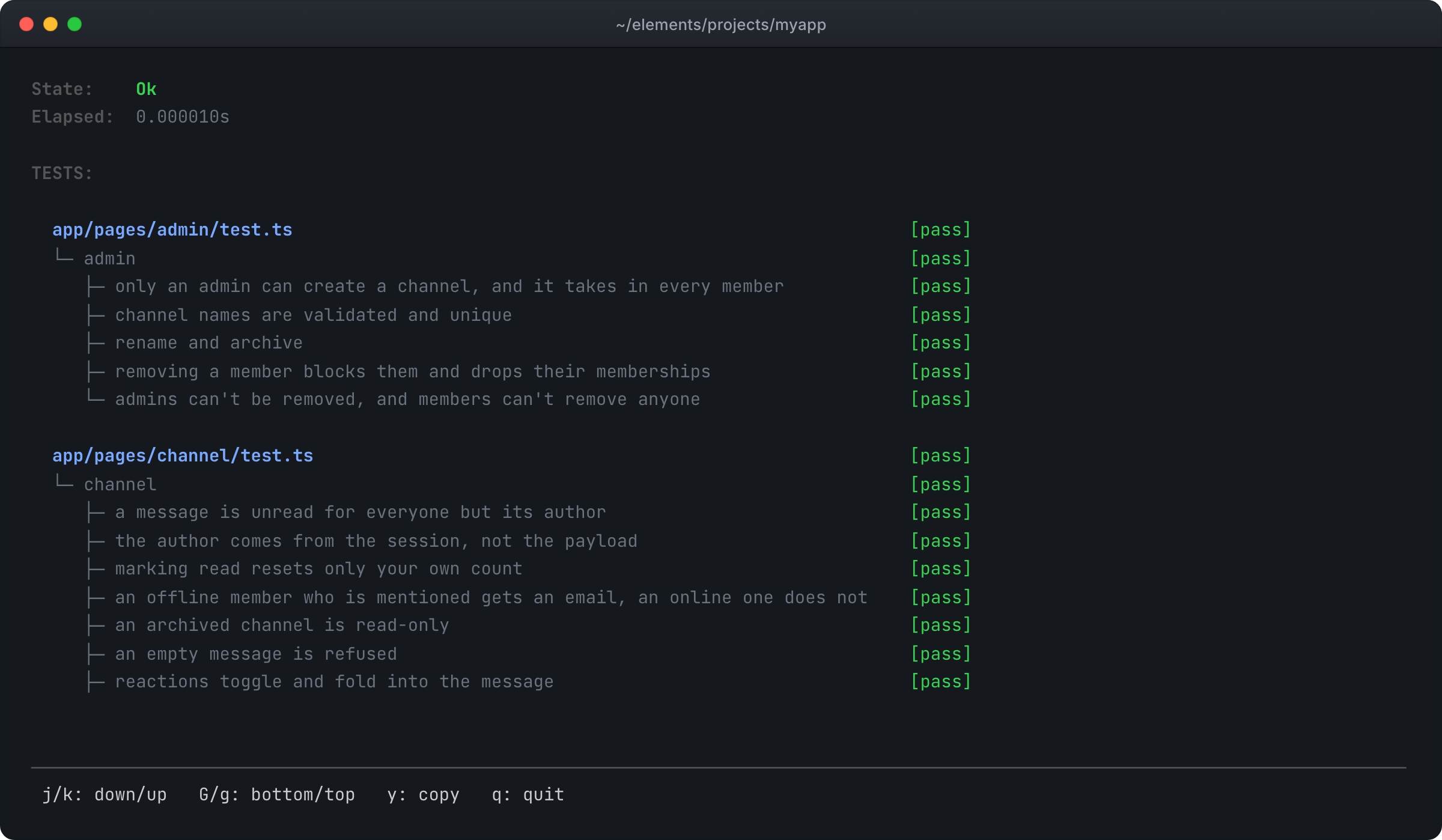The width and height of the screenshot is (1442, 840).
Task: Click the State: label
Action: point(62,89)
